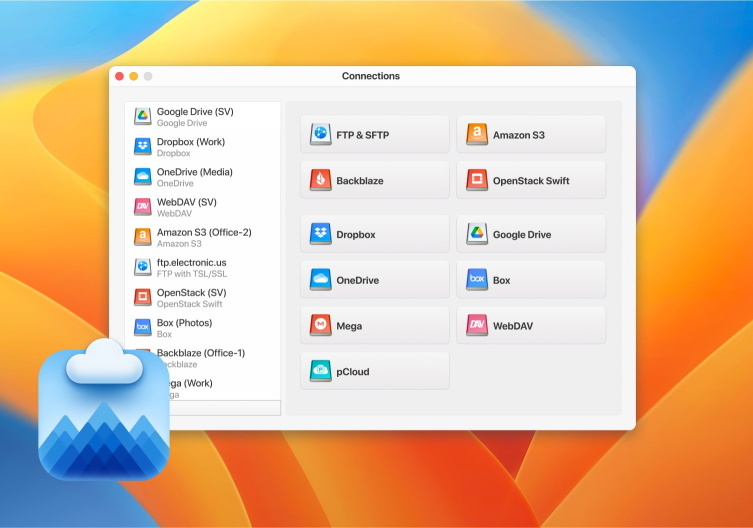753x528 pixels.
Task: Click the WebDAV (SV) sidebar icon
Action: pos(143,207)
